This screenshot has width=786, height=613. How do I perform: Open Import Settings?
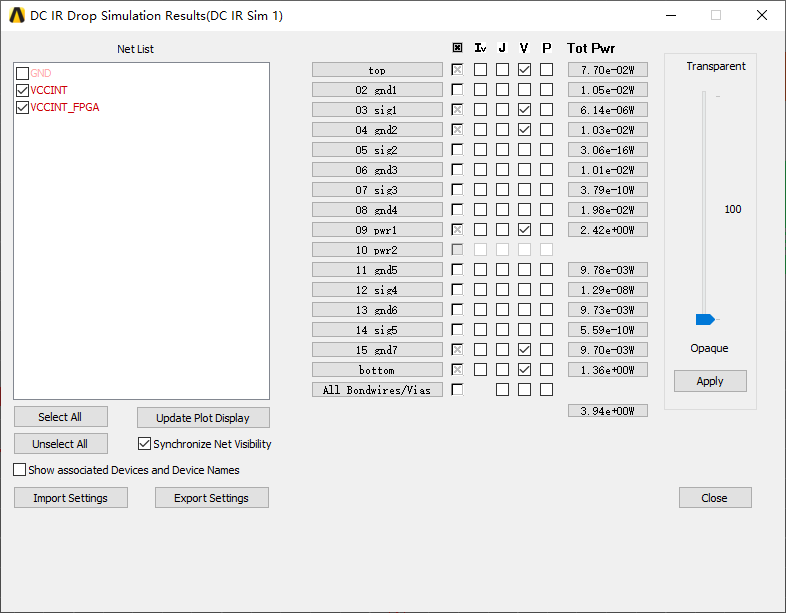pyautogui.click(x=71, y=498)
